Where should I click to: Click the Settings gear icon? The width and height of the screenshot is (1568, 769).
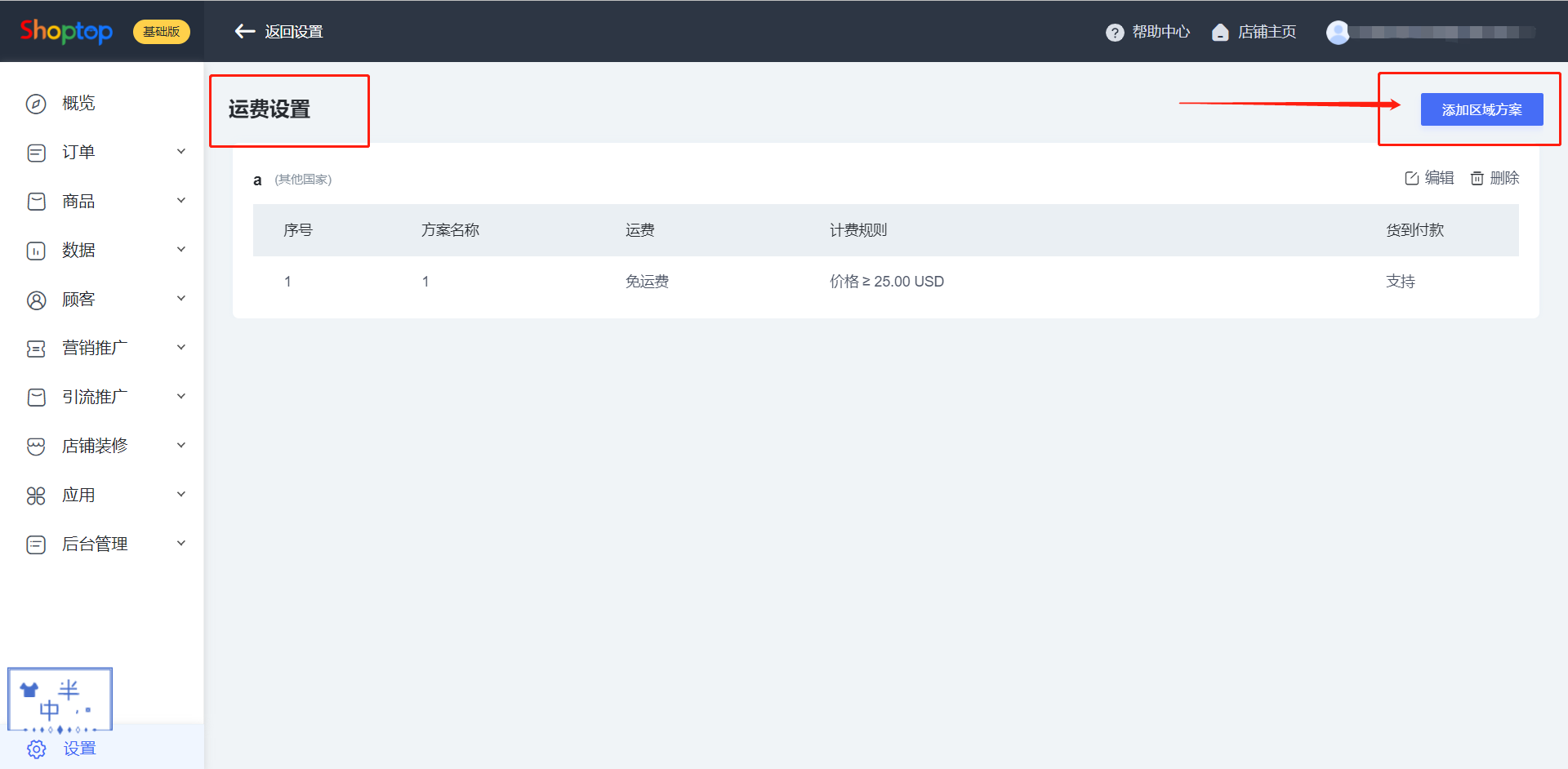click(x=36, y=749)
